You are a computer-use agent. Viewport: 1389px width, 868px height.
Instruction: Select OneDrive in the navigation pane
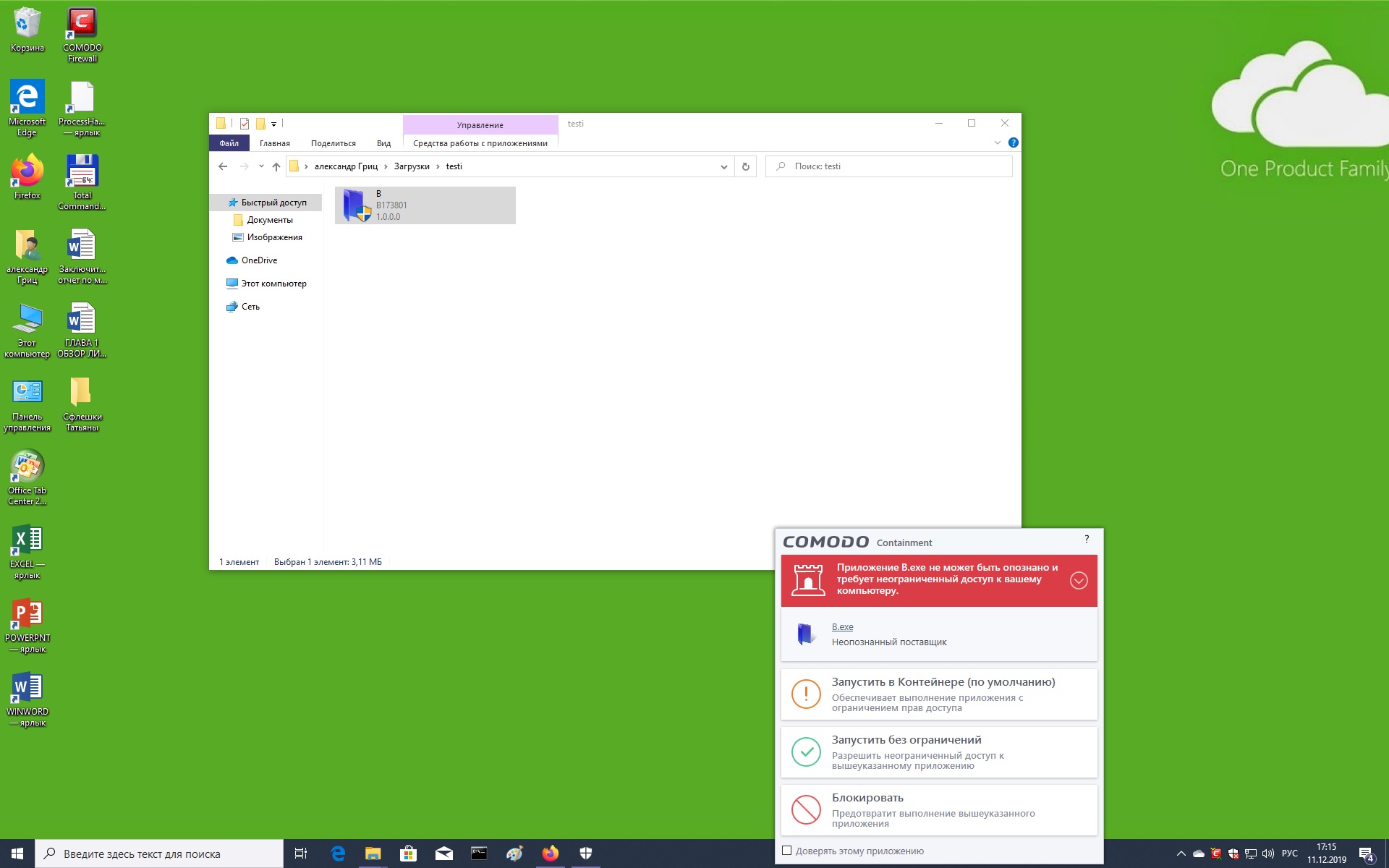[259, 260]
